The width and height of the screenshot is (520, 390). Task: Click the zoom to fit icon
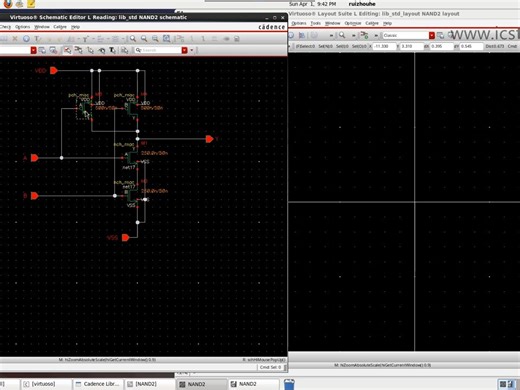pos(167,39)
